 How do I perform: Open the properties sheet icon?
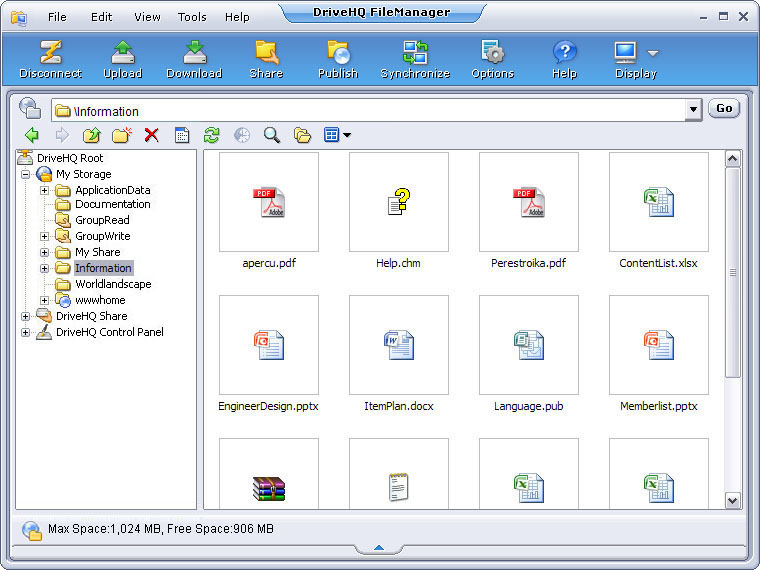[182, 135]
